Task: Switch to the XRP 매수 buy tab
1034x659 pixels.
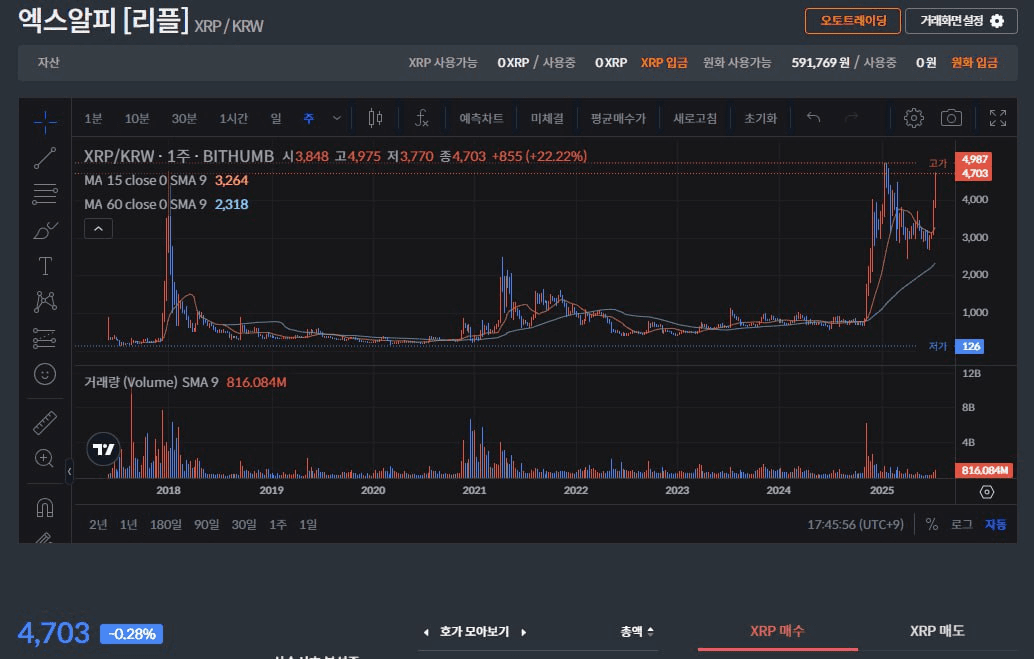Action: 777,631
